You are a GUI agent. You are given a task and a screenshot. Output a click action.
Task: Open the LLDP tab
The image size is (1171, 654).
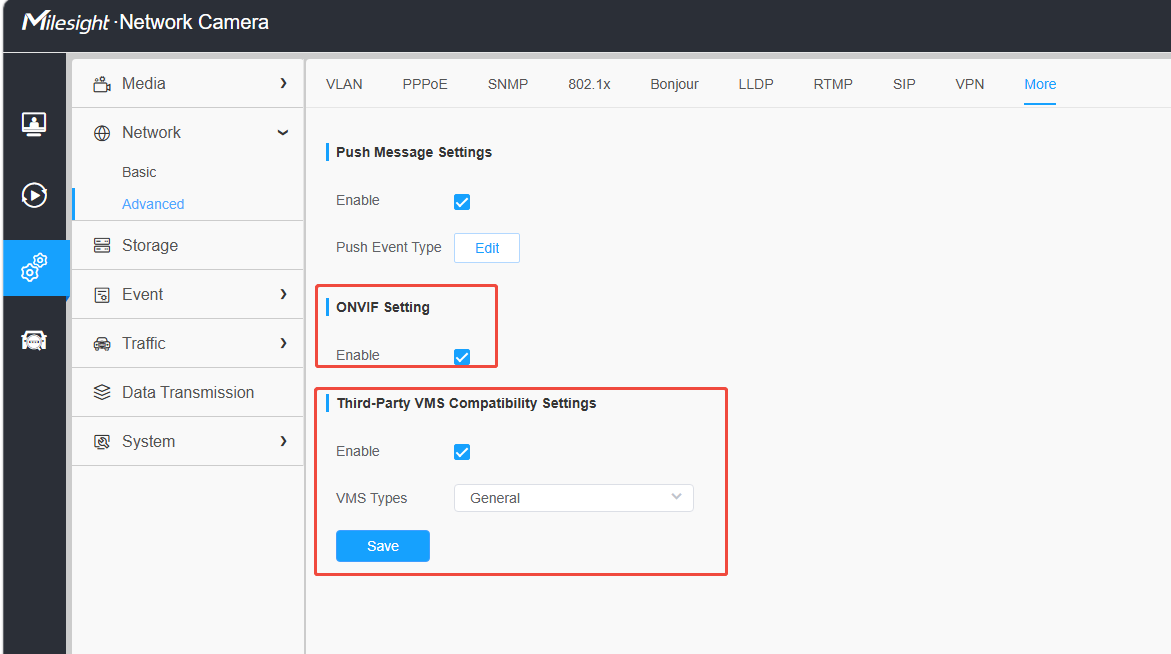coord(756,84)
